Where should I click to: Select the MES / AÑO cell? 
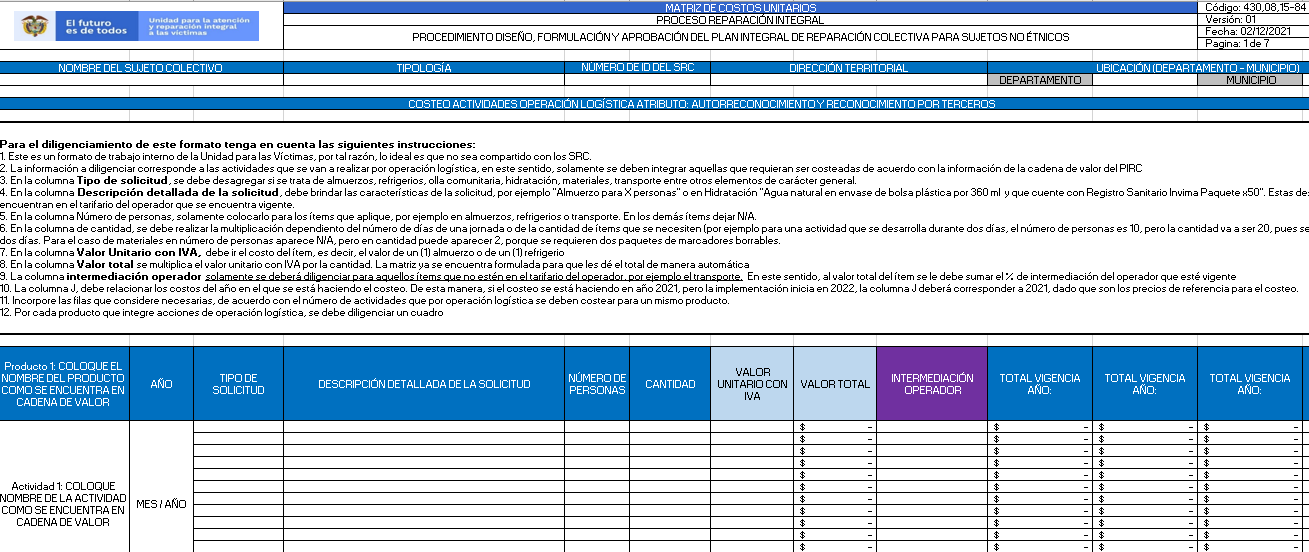tap(161, 504)
